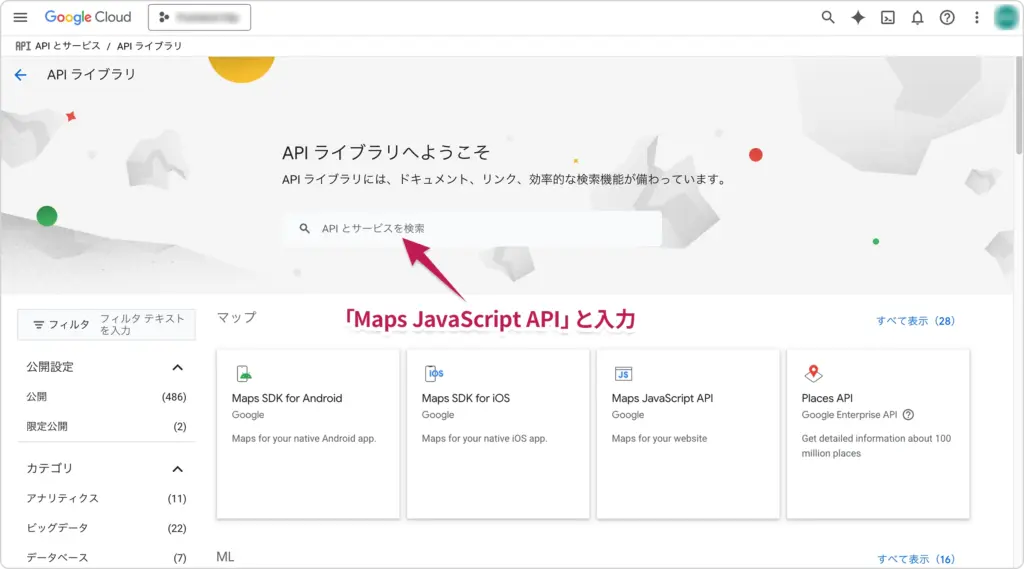Collapse the 公開設定 section
Image resolution: width=1024 pixels, height=569 pixels.
coord(177,367)
